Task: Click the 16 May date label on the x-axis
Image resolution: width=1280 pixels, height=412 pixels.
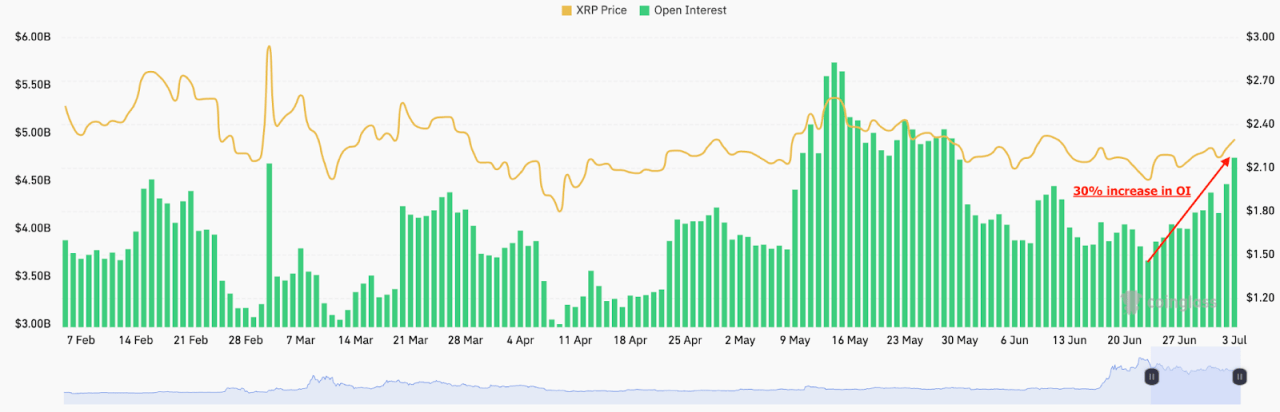Action: 850,340
